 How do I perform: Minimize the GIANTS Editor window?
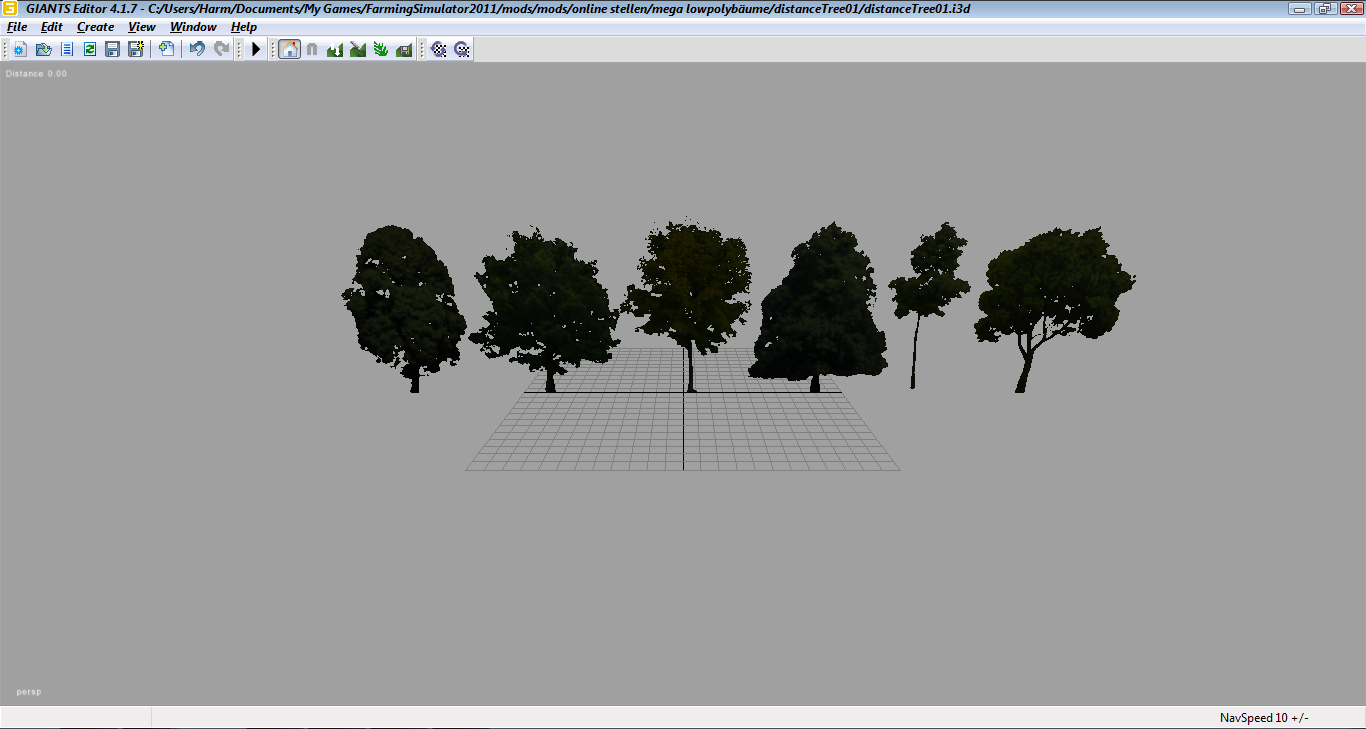click(1301, 9)
